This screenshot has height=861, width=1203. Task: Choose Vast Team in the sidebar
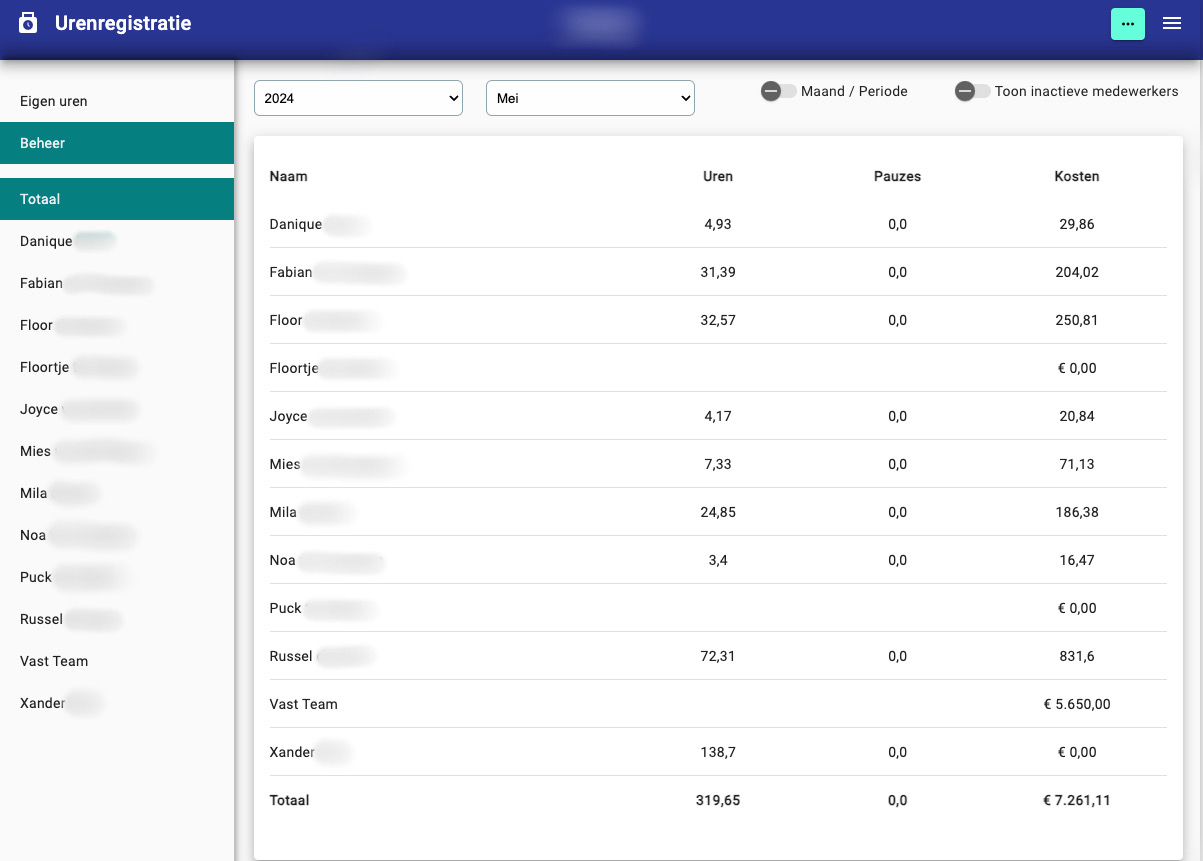tap(54, 661)
